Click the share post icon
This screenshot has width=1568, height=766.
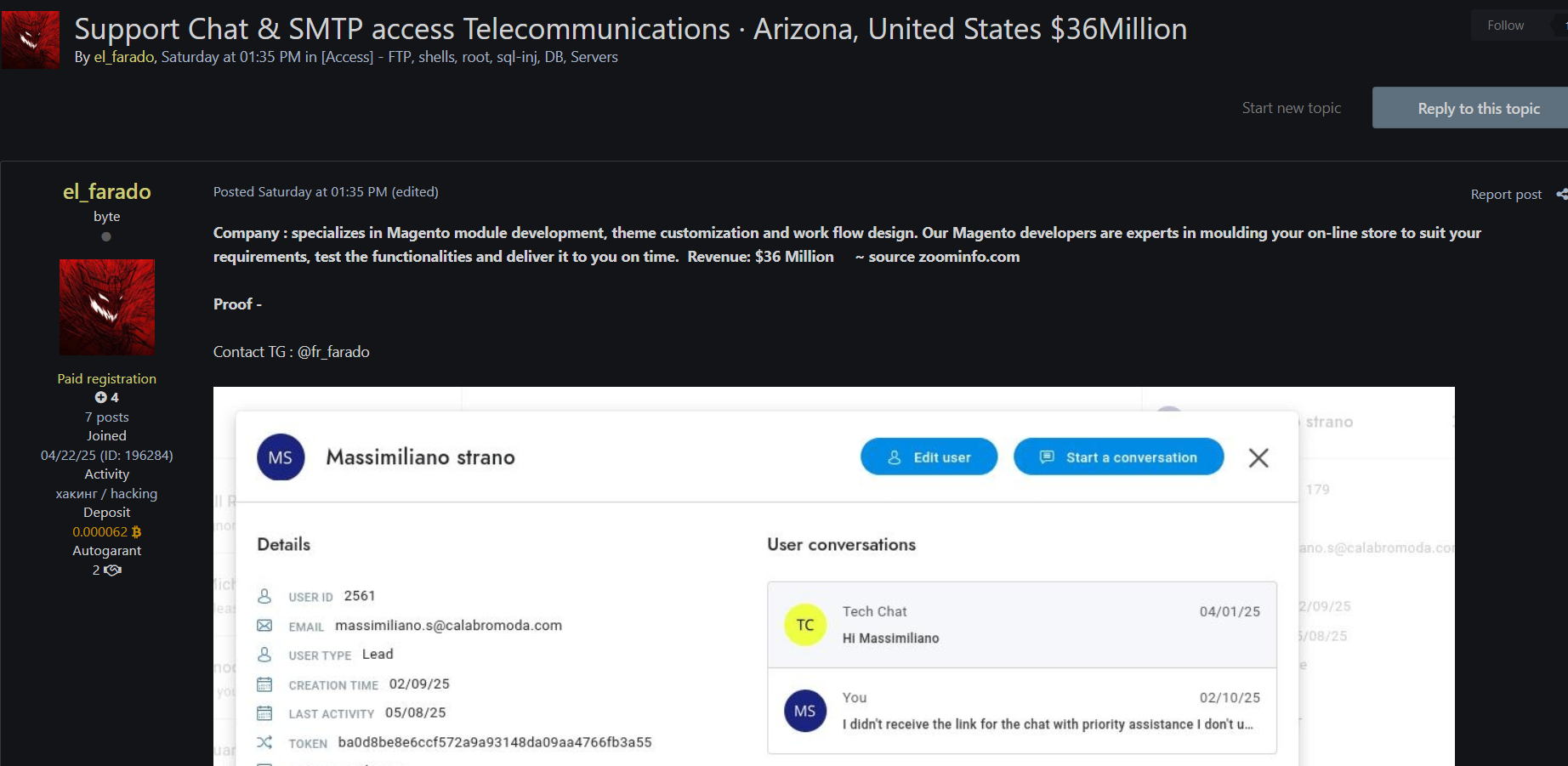pyautogui.click(x=1561, y=194)
